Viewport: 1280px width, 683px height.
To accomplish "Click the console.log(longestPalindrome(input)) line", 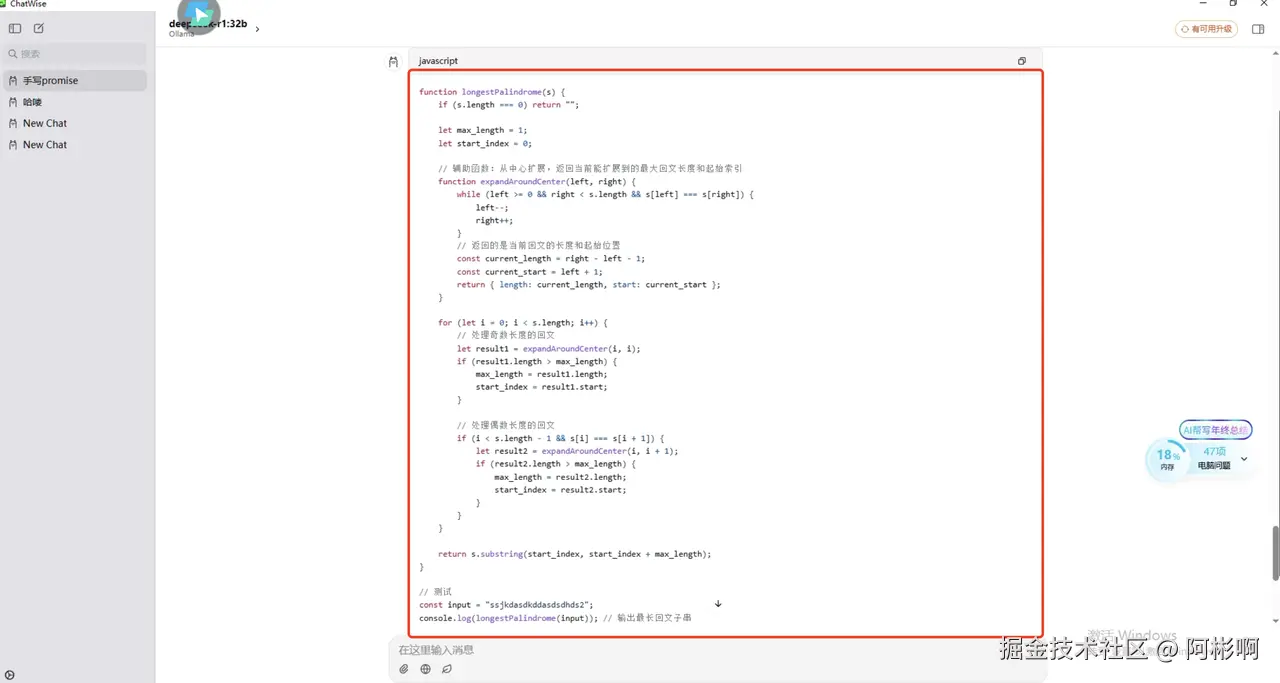I will click(x=555, y=618).
